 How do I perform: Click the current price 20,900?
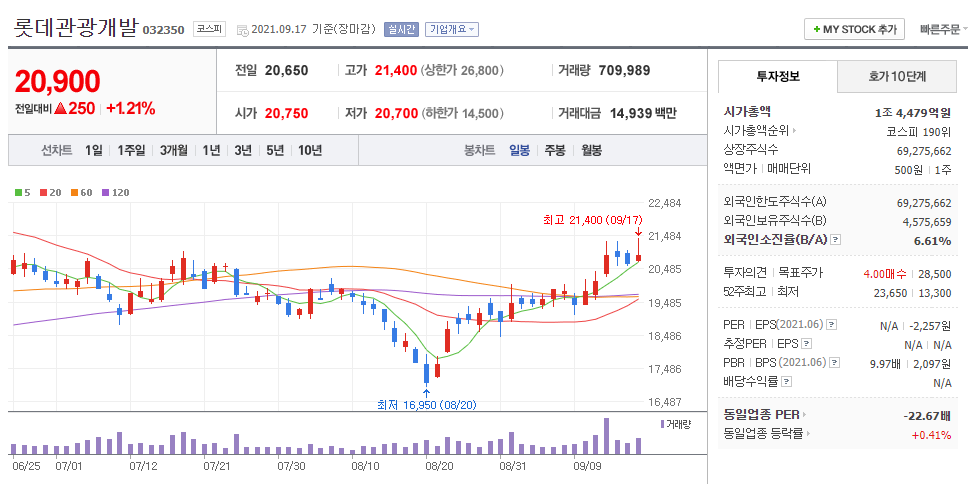[x=57, y=81]
